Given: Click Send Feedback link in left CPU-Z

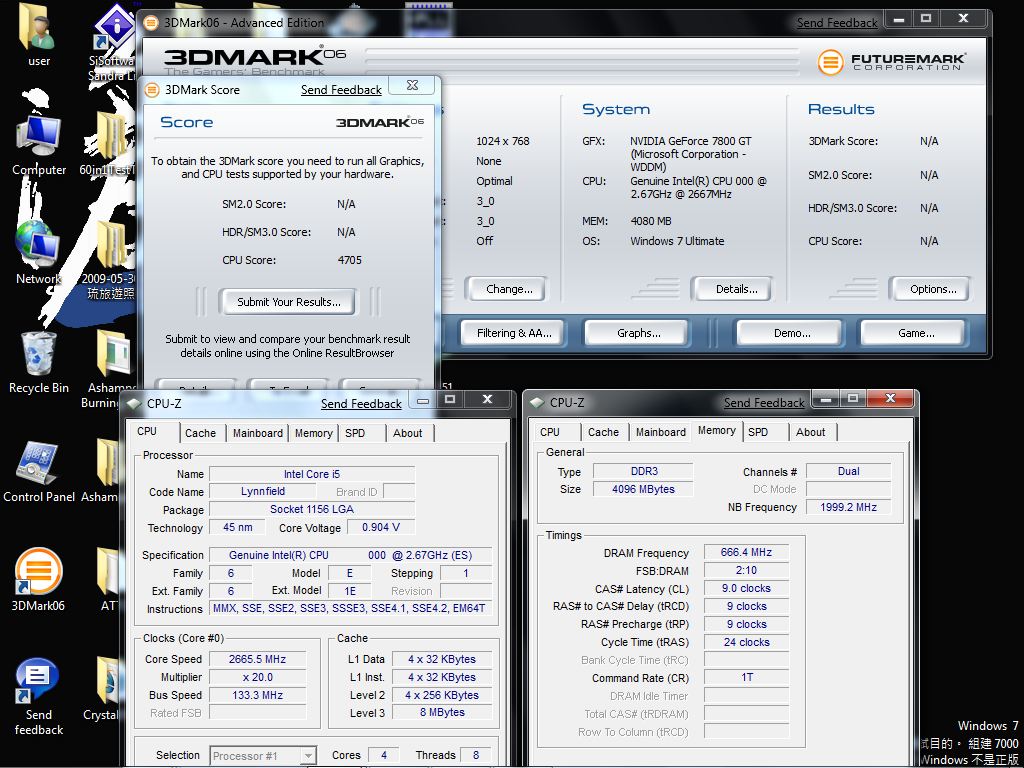Looking at the screenshot, I should pos(360,404).
